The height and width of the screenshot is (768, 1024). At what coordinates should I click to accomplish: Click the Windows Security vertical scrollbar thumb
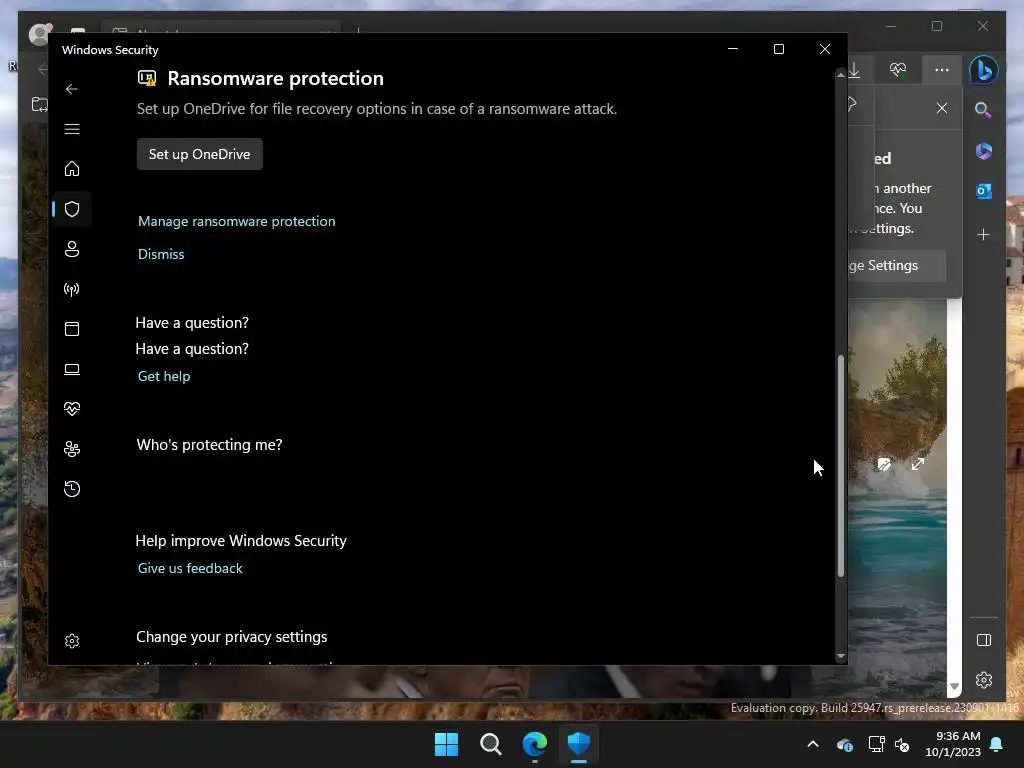click(x=840, y=466)
